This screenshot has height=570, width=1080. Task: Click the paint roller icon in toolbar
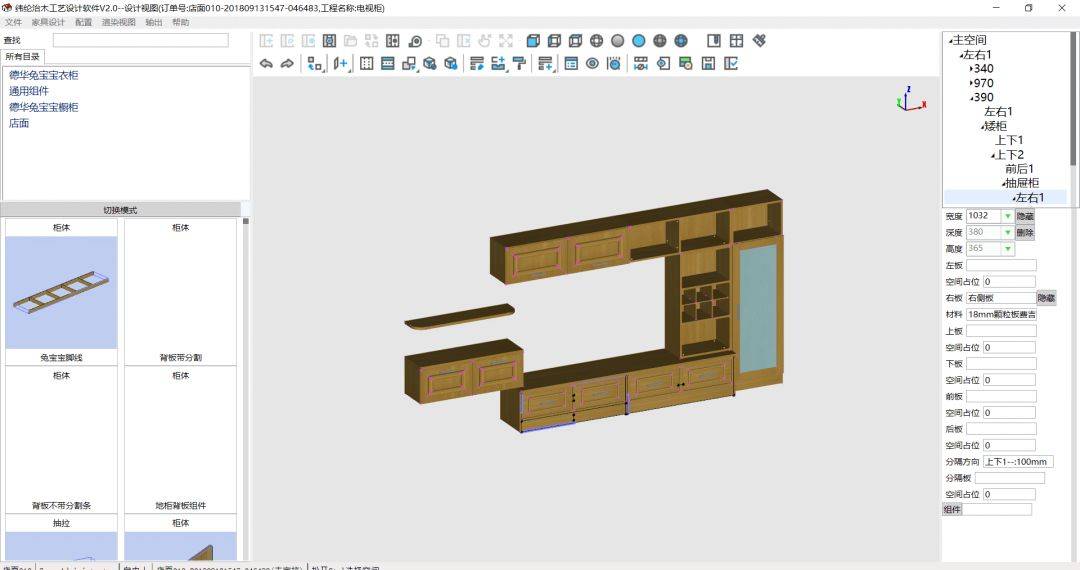click(x=519, y=64)
